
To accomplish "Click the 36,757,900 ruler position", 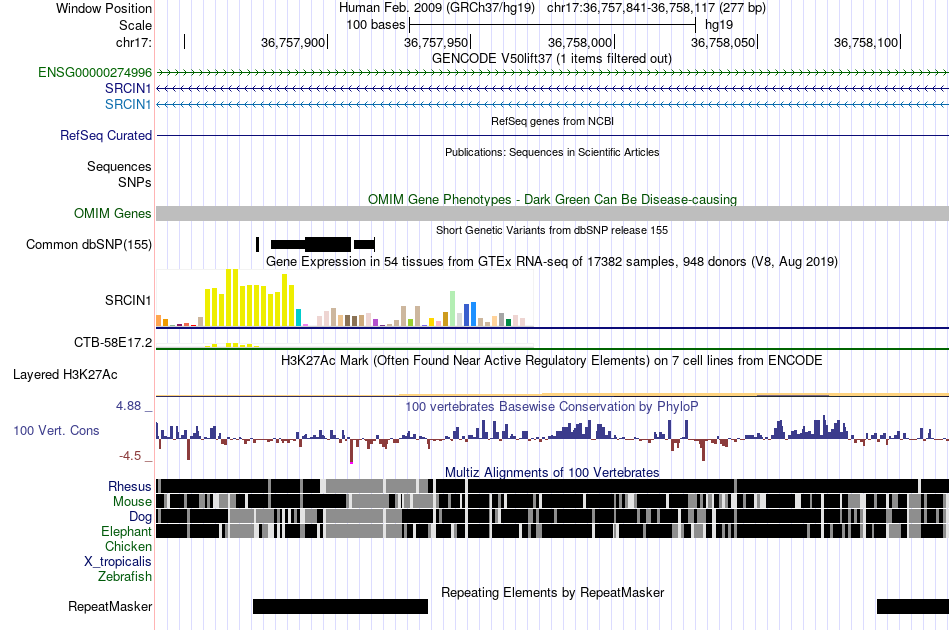I will (293, 42).
